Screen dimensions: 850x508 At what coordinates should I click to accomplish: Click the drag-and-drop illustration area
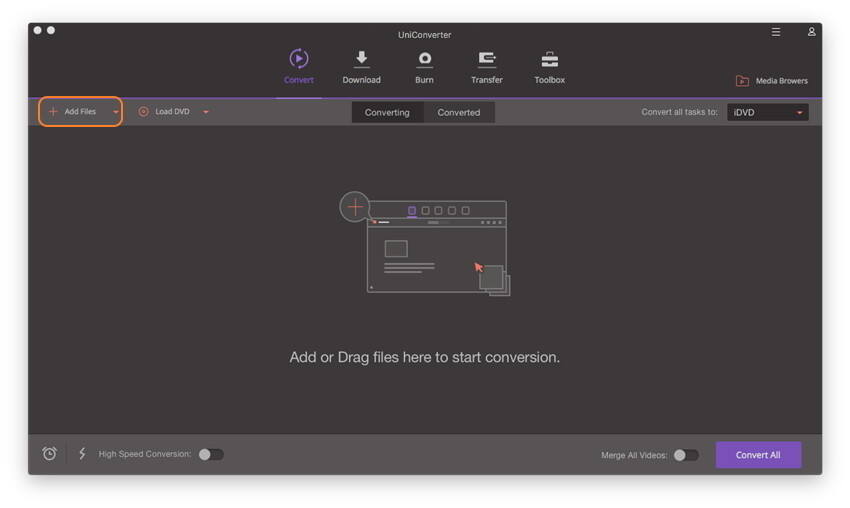425,244
